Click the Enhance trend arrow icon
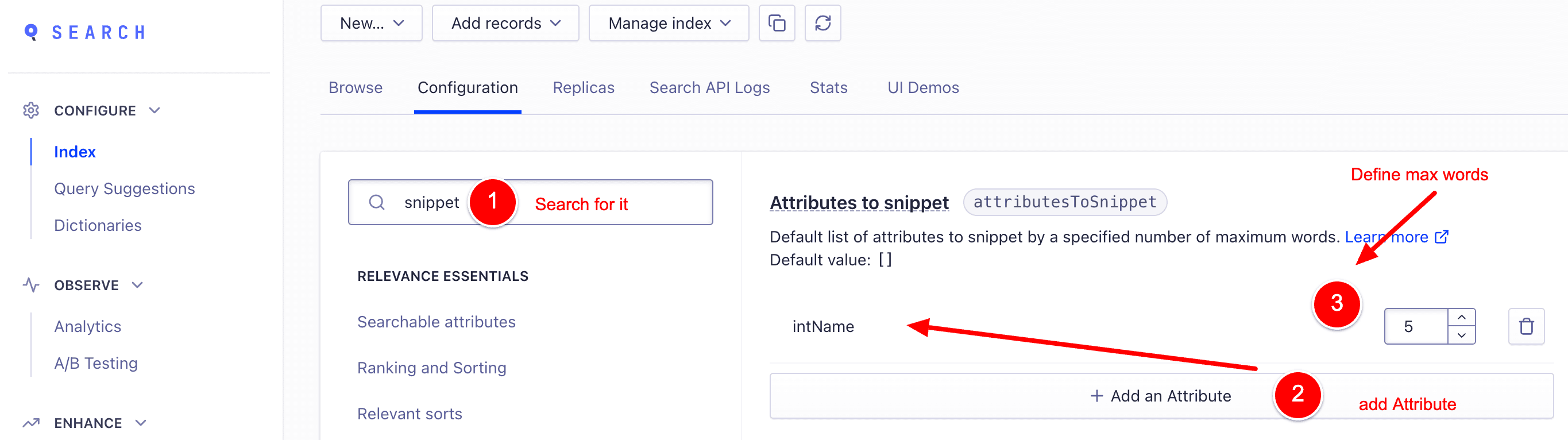 (31, 422)
